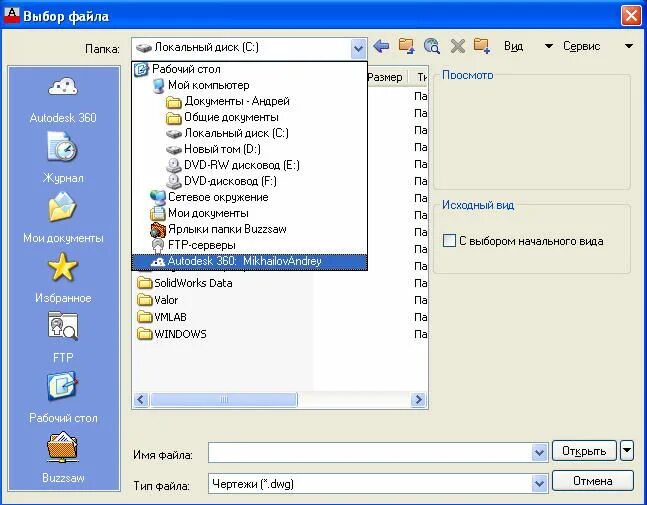Choose Мой компьютер in the location list
Image resolution: width=647 pixels, height=505 pixels.
(249, 85)
